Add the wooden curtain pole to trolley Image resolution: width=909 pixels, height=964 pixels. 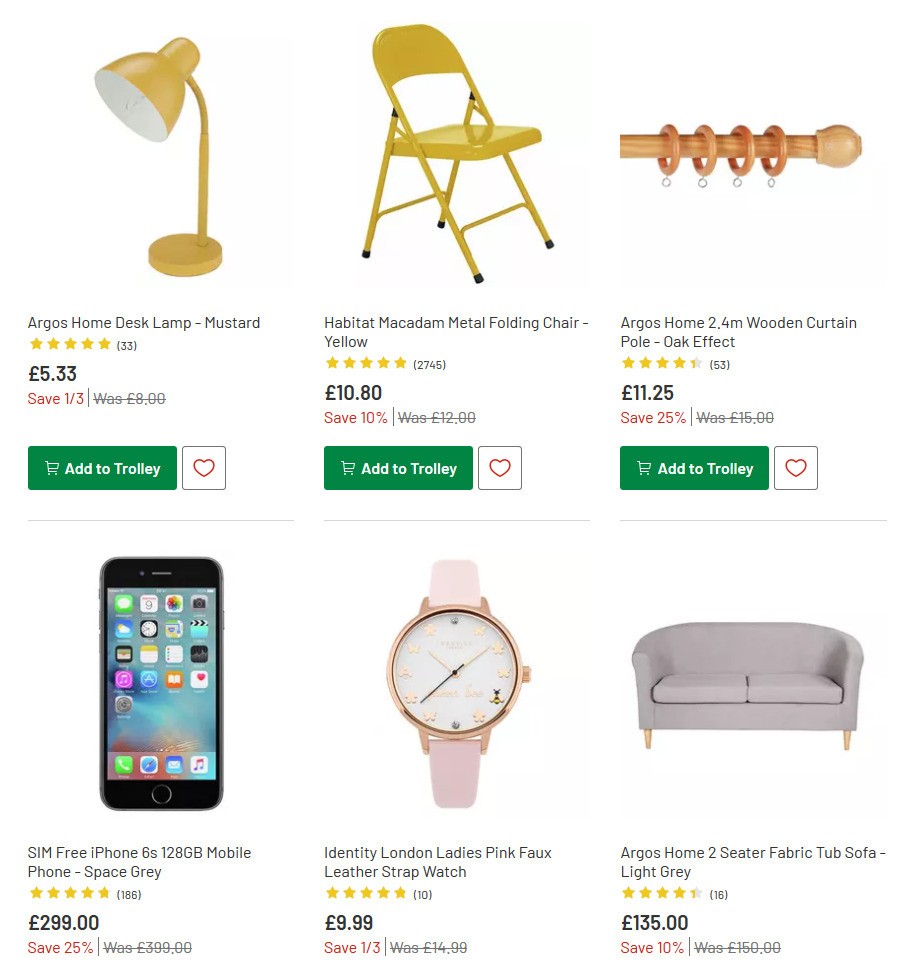[694, 467]
